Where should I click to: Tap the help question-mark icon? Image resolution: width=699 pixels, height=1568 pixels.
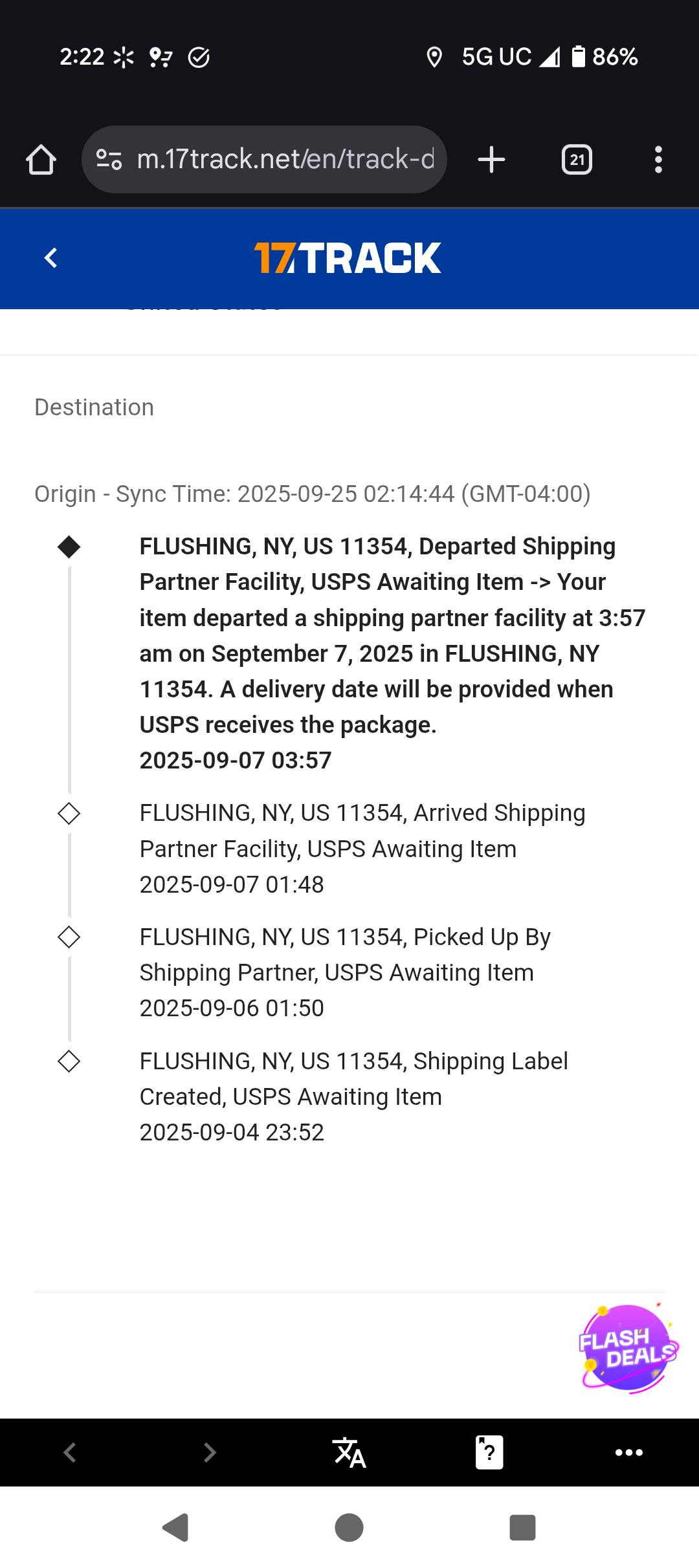click(x=489, y=1453)
